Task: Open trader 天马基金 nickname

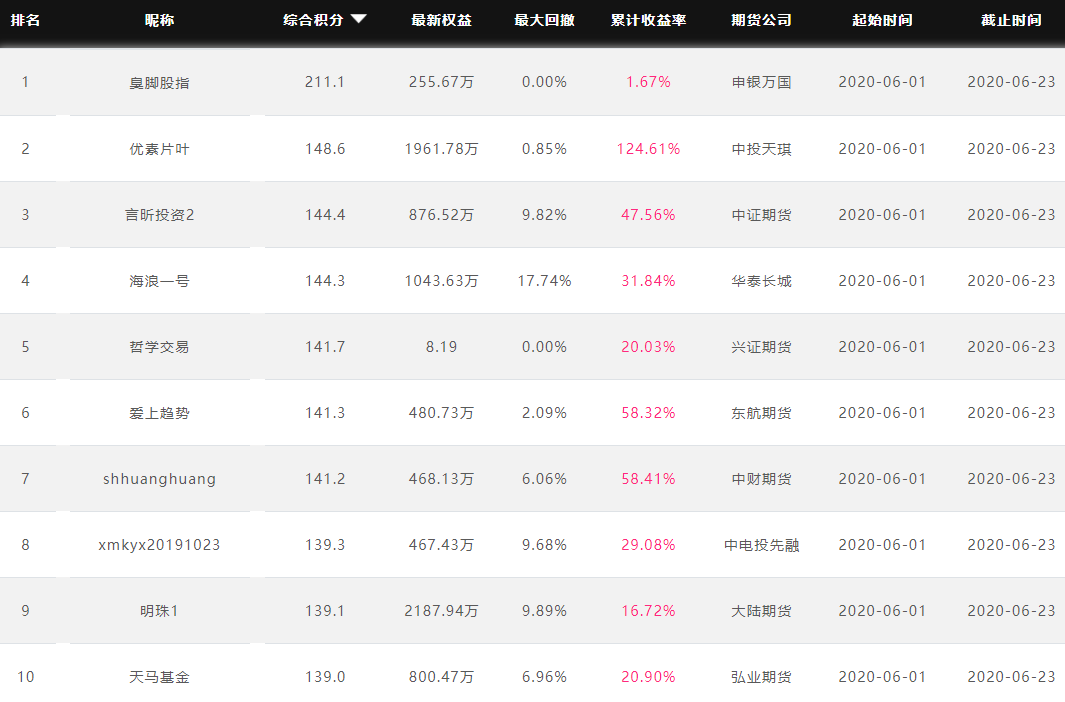Action: pyautogui.click(x=160, y=677)
